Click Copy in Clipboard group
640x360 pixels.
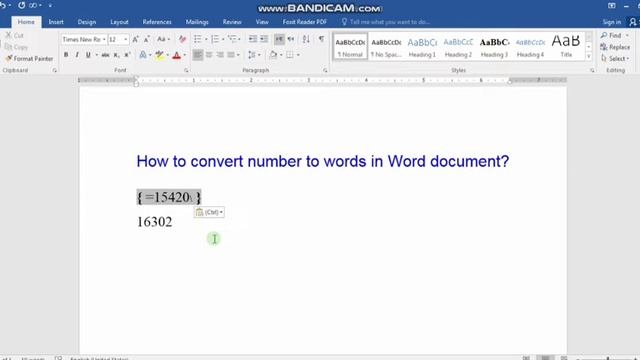(x=16, y=47)
